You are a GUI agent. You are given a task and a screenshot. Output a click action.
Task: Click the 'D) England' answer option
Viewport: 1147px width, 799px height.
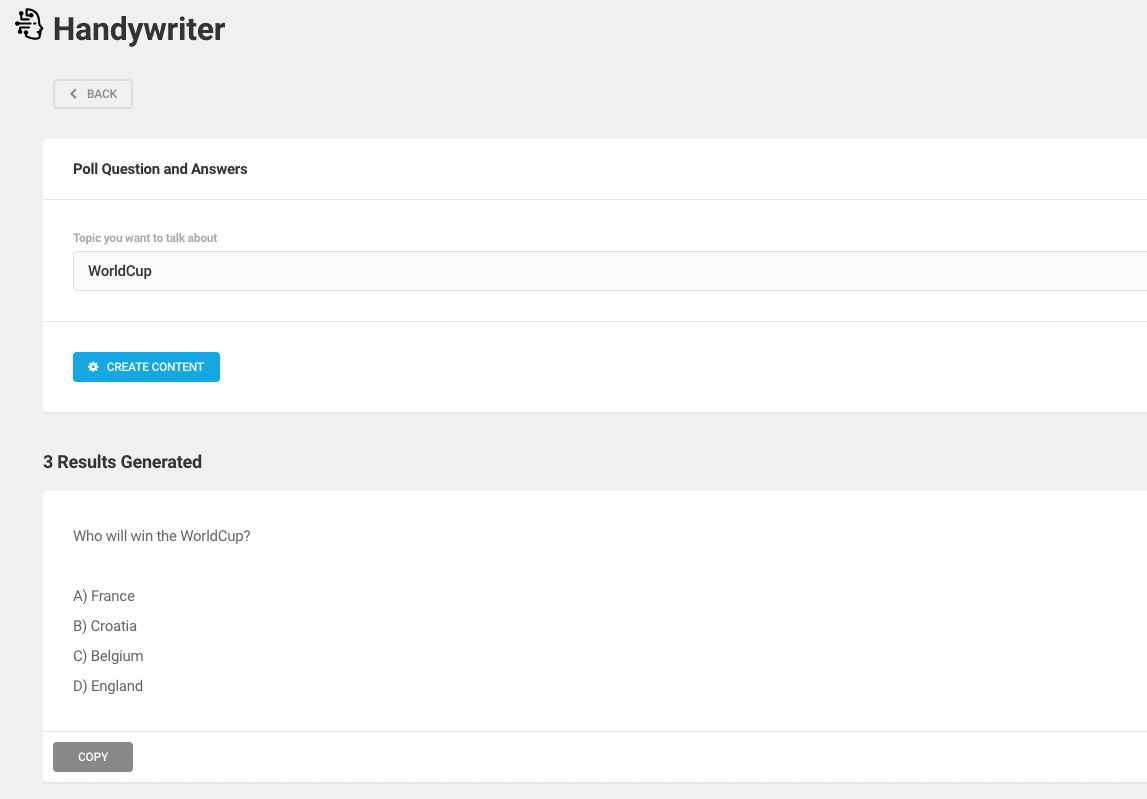click(107, 686)
